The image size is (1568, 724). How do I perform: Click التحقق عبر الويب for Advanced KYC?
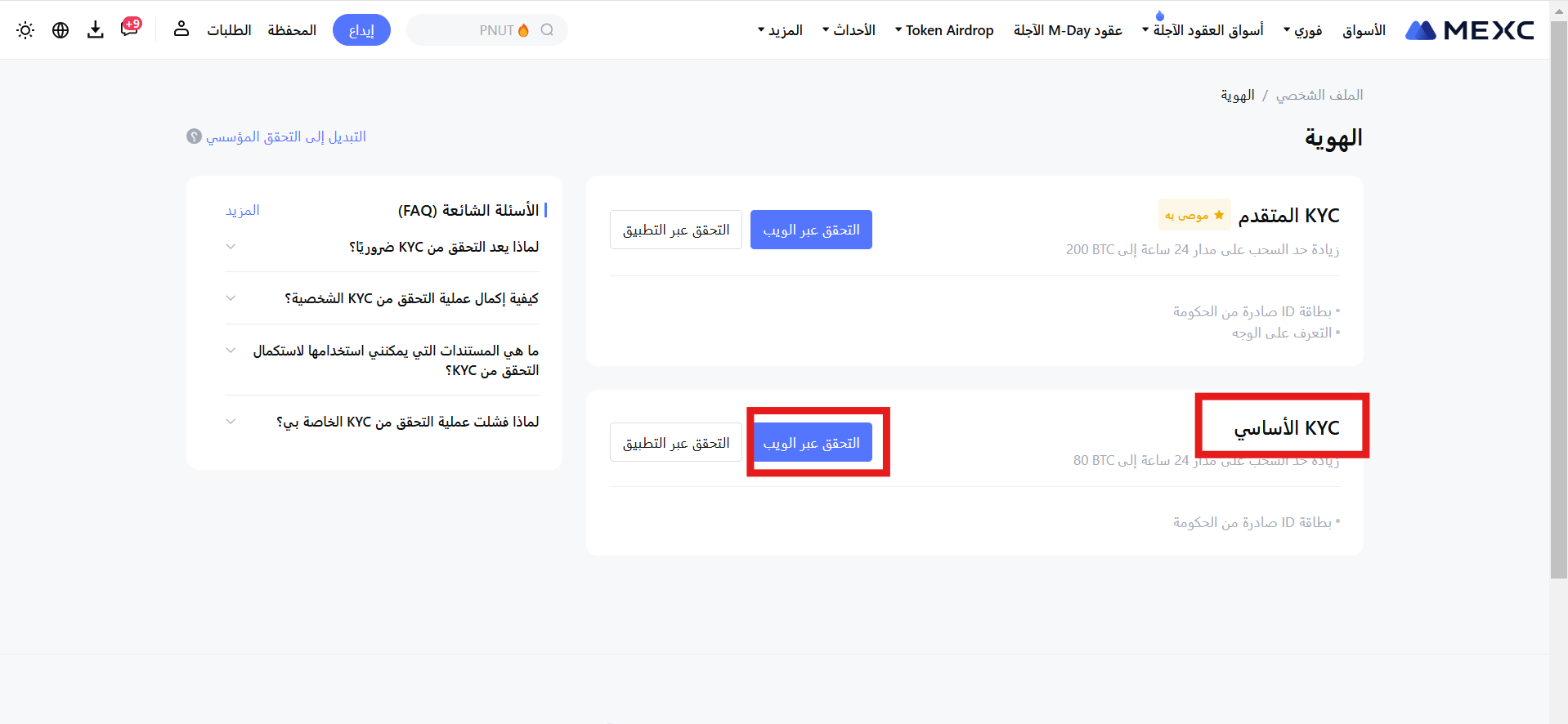pos(811,230)
